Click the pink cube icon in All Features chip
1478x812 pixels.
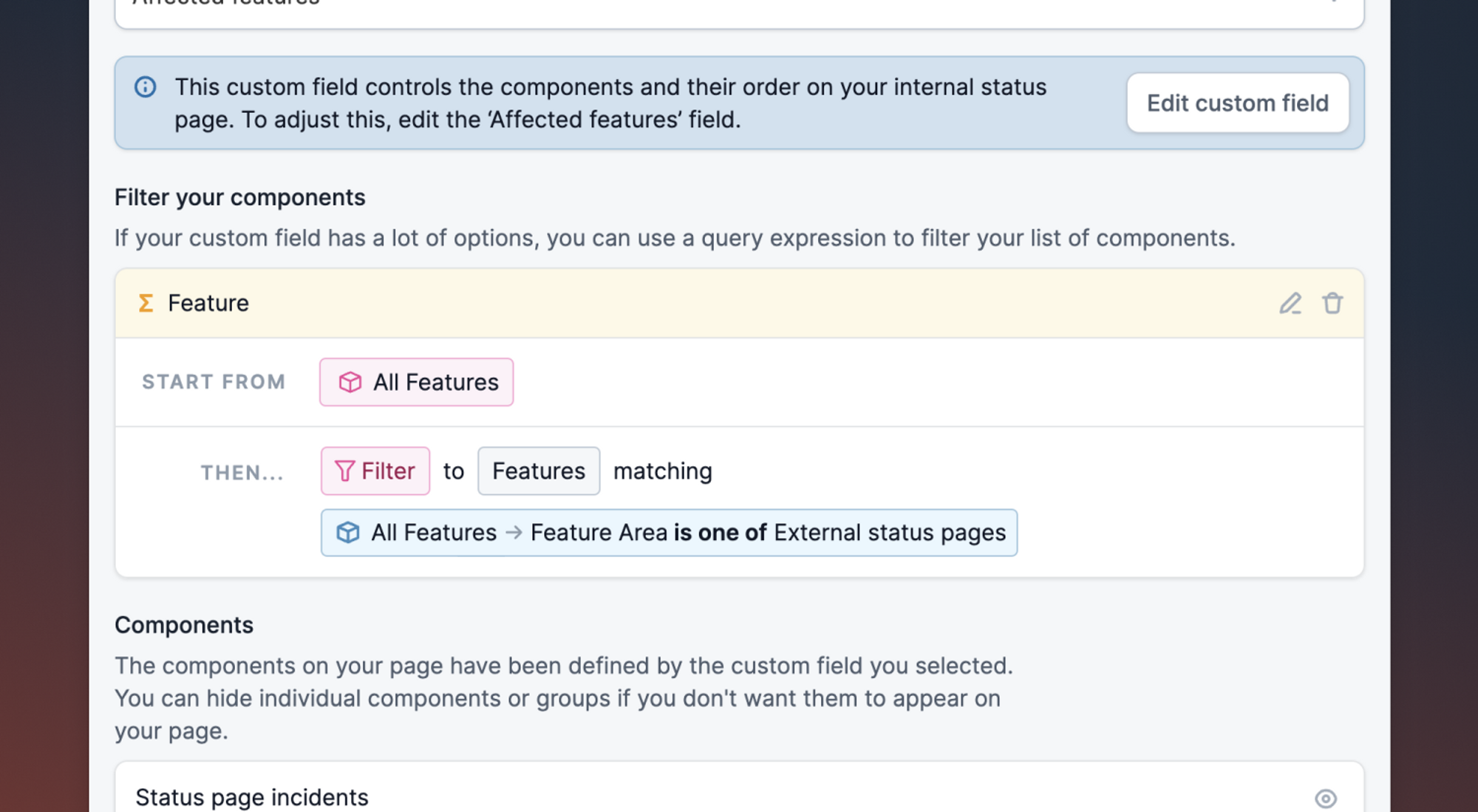tap(350, 382)
